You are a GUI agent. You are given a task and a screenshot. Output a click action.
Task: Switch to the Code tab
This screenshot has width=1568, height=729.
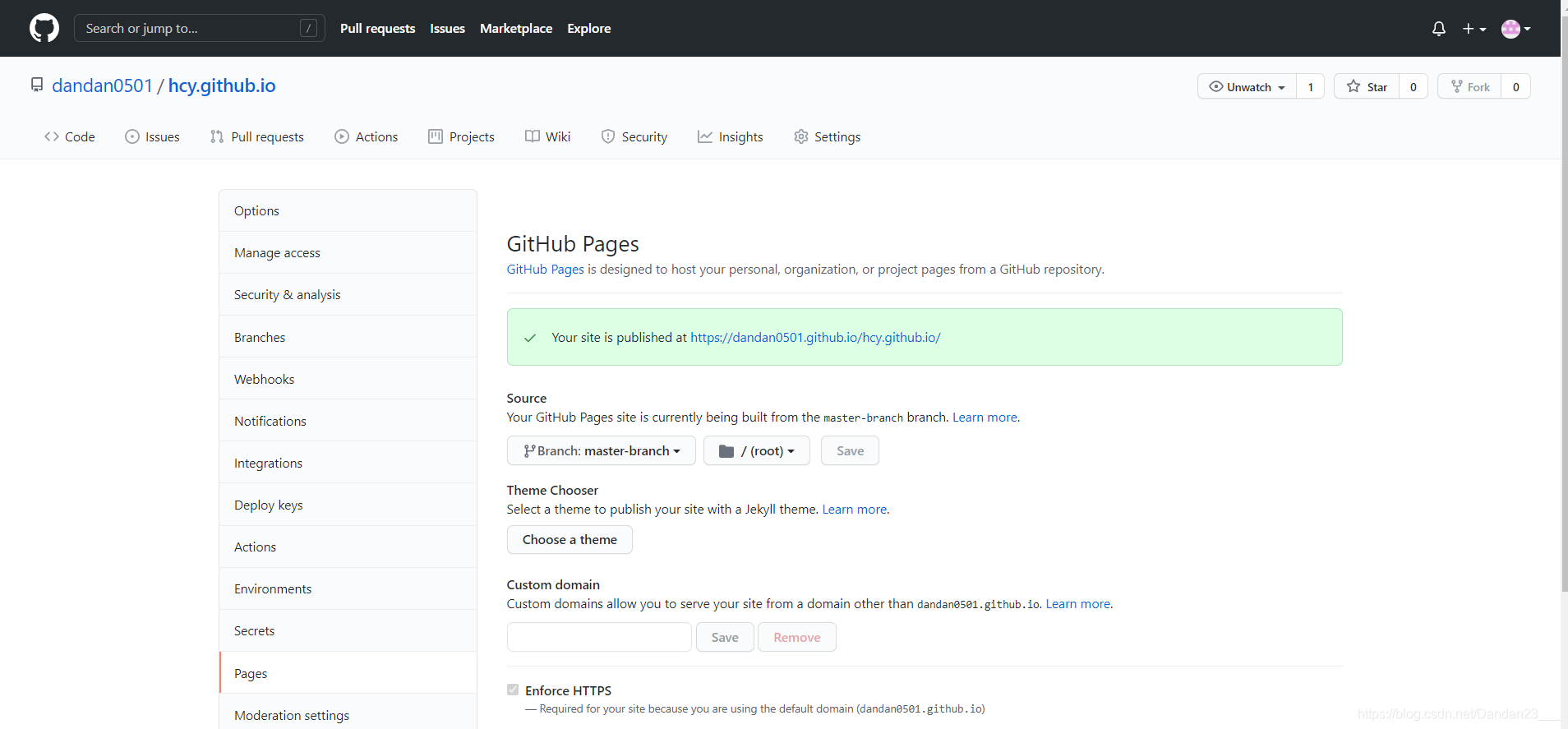click(x=70, y=136)
